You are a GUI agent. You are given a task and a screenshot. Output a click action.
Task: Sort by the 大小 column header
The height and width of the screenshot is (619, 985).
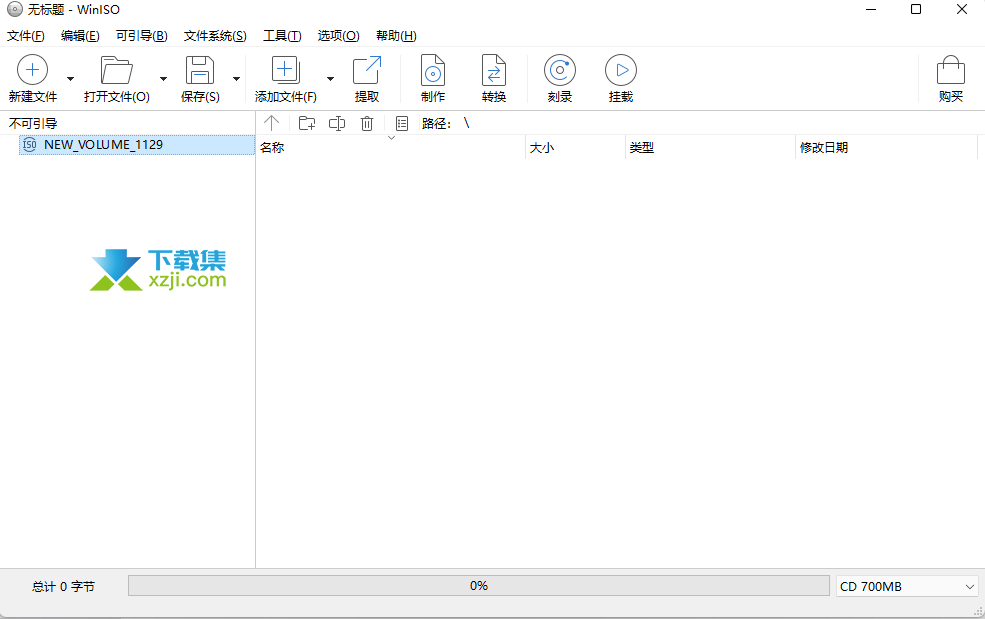[575, 147]
